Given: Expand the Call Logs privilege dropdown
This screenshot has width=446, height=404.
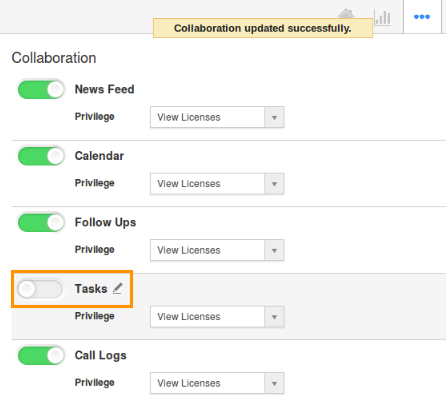Looking at the screenshot, I should point(217,383).
